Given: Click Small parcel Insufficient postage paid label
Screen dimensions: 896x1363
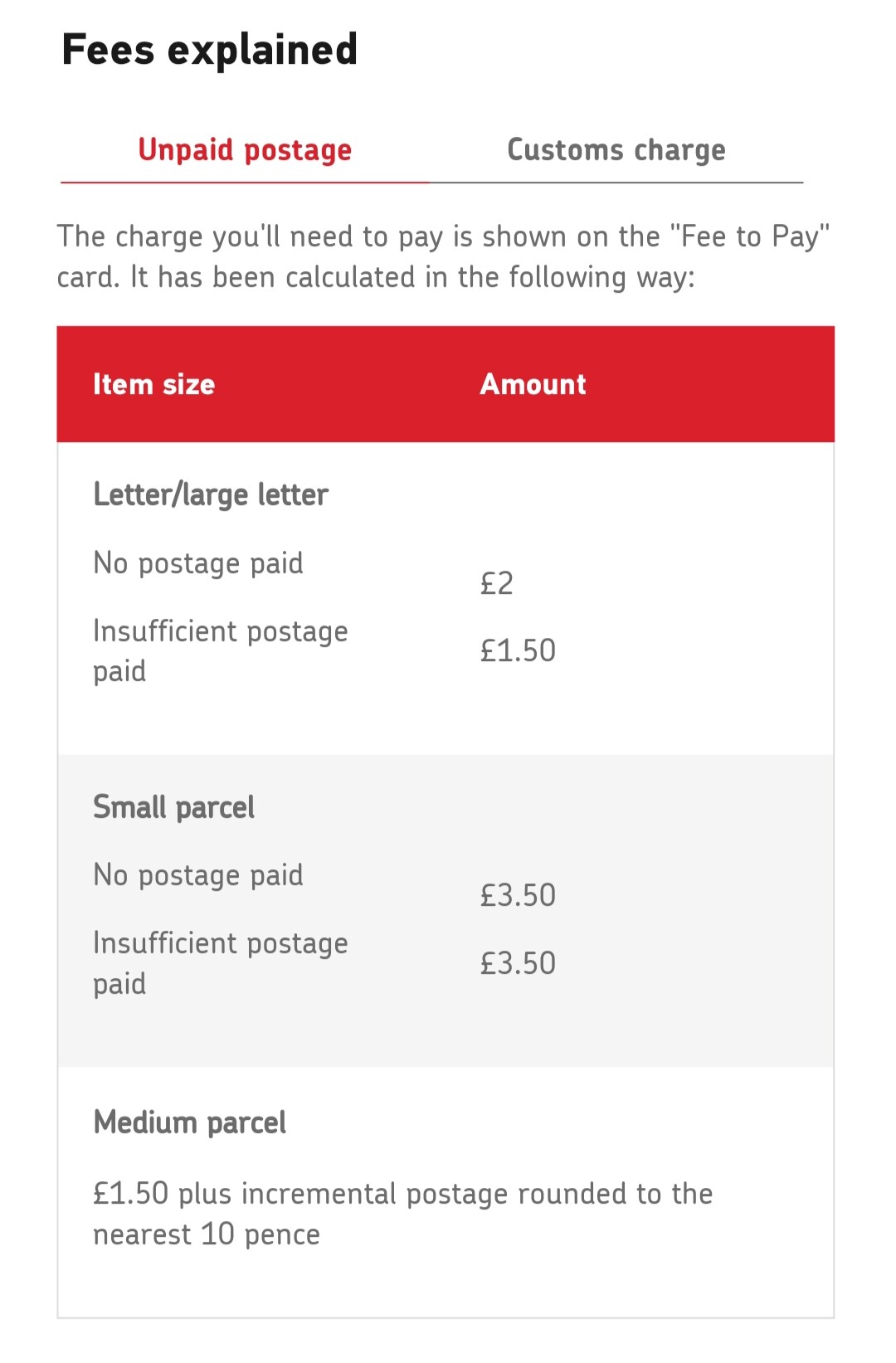Looking at the screenshot, I should point(221,963).
